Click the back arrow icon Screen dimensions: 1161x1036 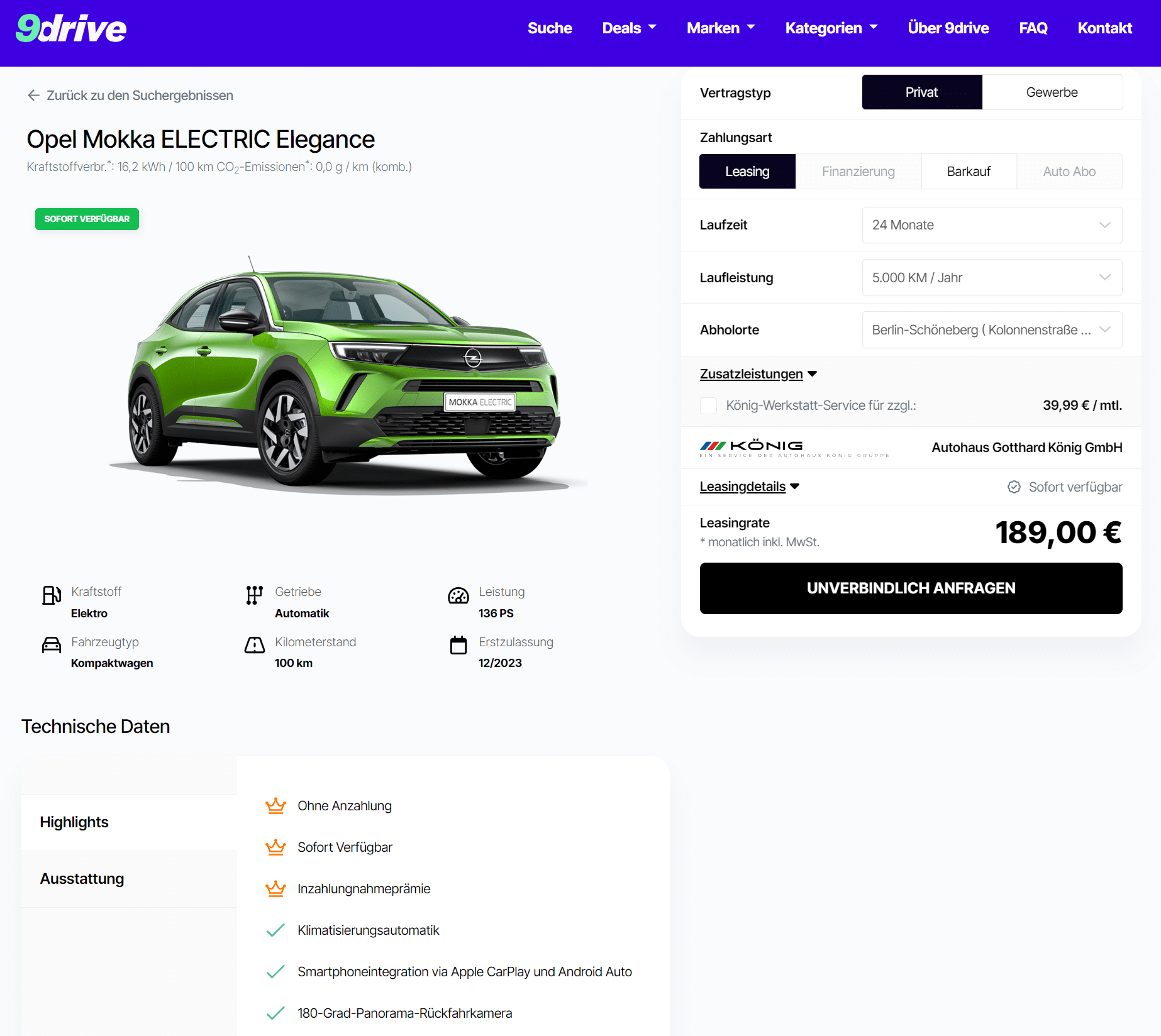point(34,95)
